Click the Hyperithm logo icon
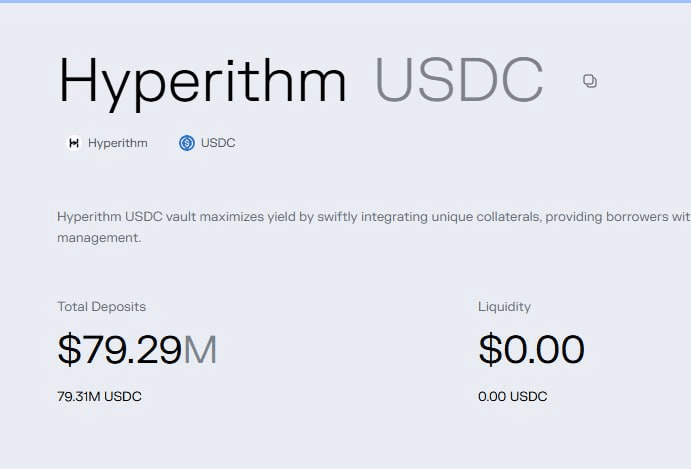 pos(73,143)
